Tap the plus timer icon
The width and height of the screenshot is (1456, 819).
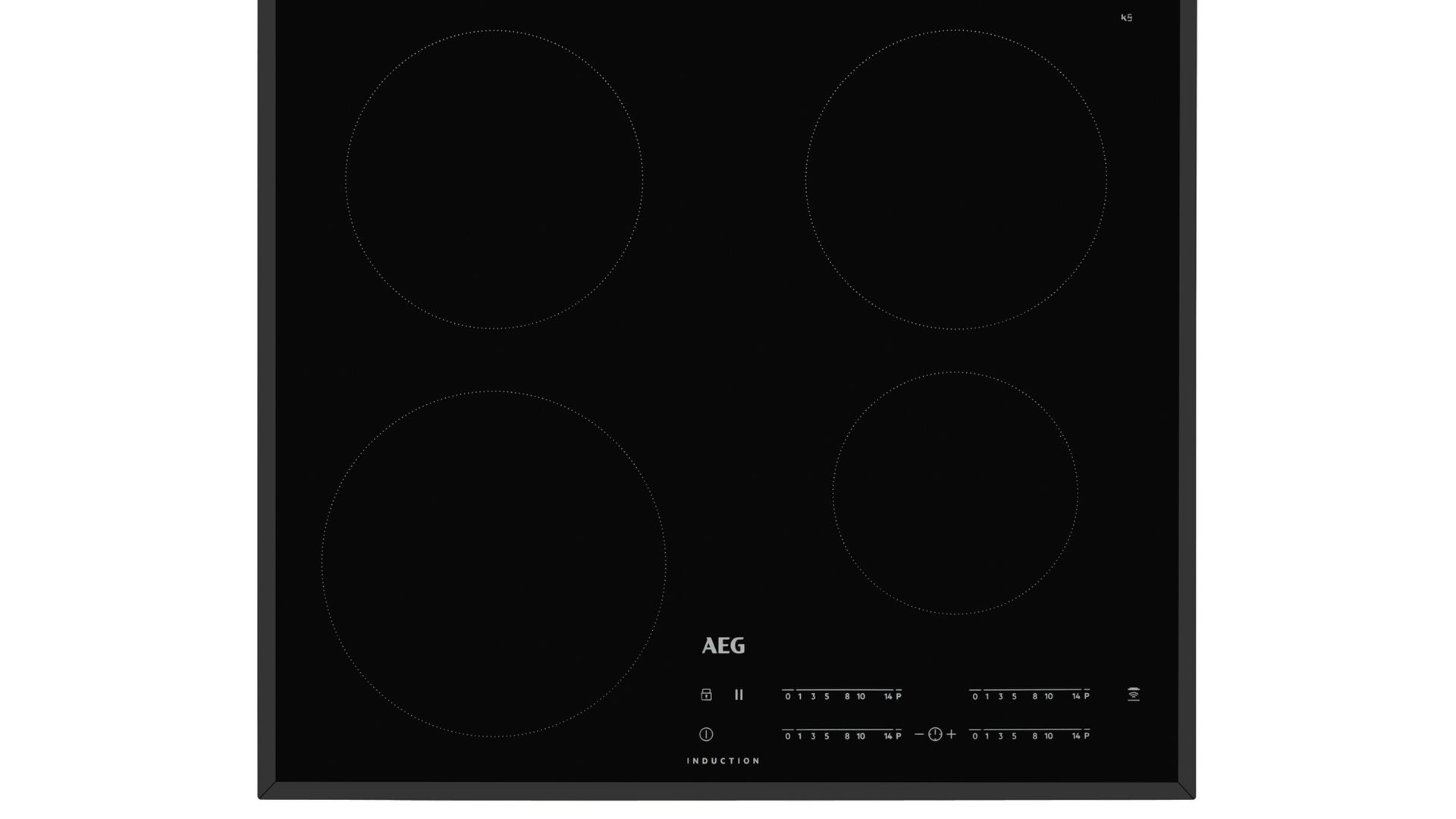pos(952,735)
